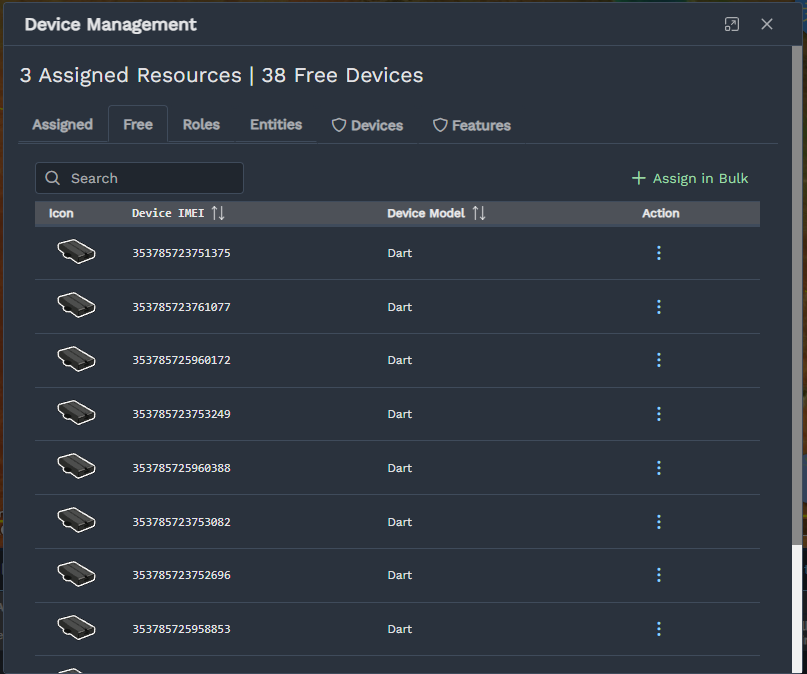The height and width of the screenshot is (674, 807).
Task: Click the dialog's vertical scrollbar
Action: tap(797, 293)
